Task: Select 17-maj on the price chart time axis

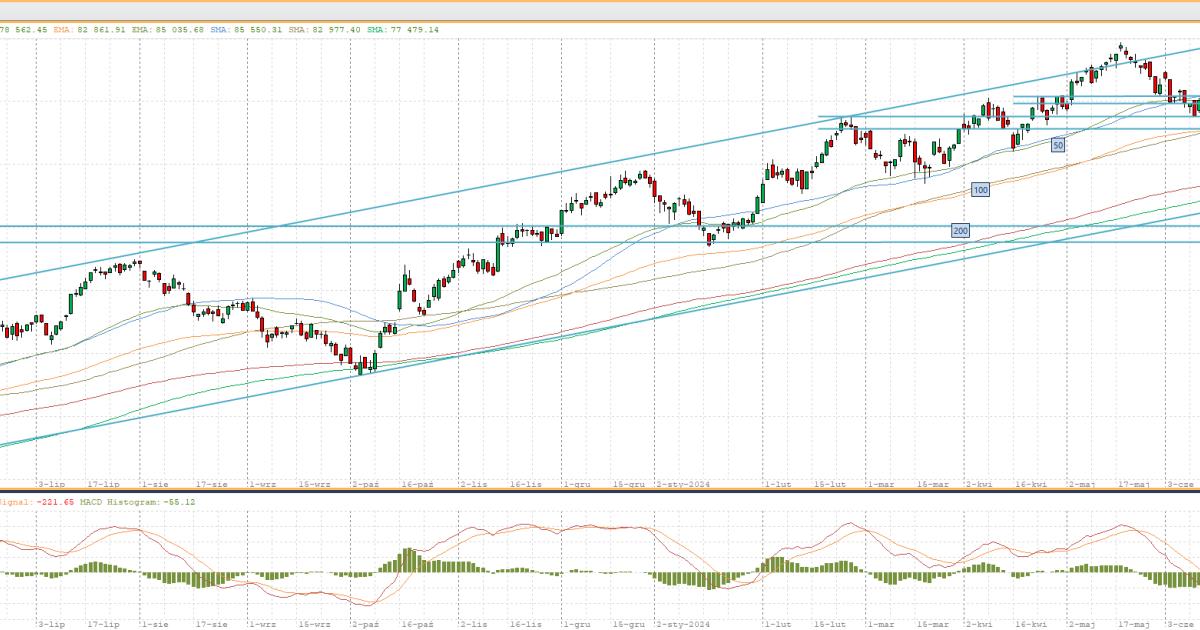Action: point(1133,484)
